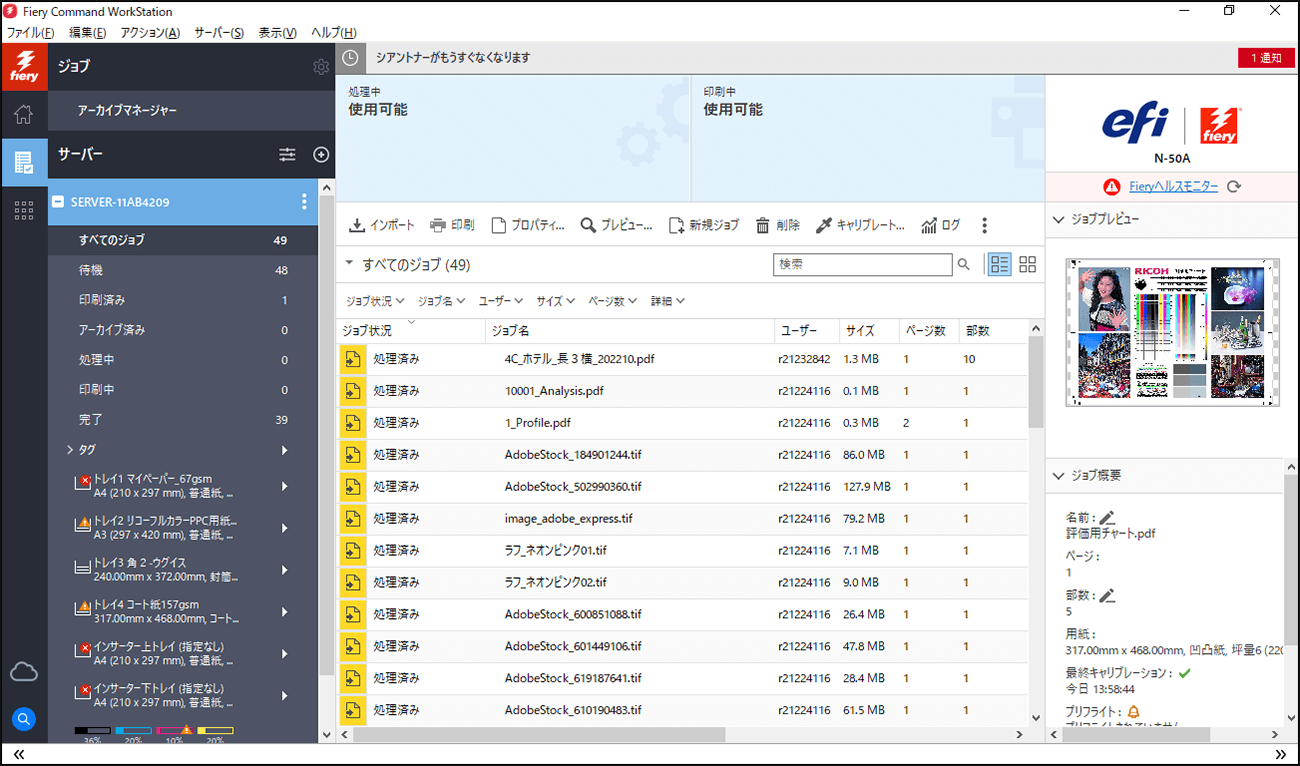Click the Calibrate eyedropper icon
The width and height of the screenshot is (1300, 766).
824,226
